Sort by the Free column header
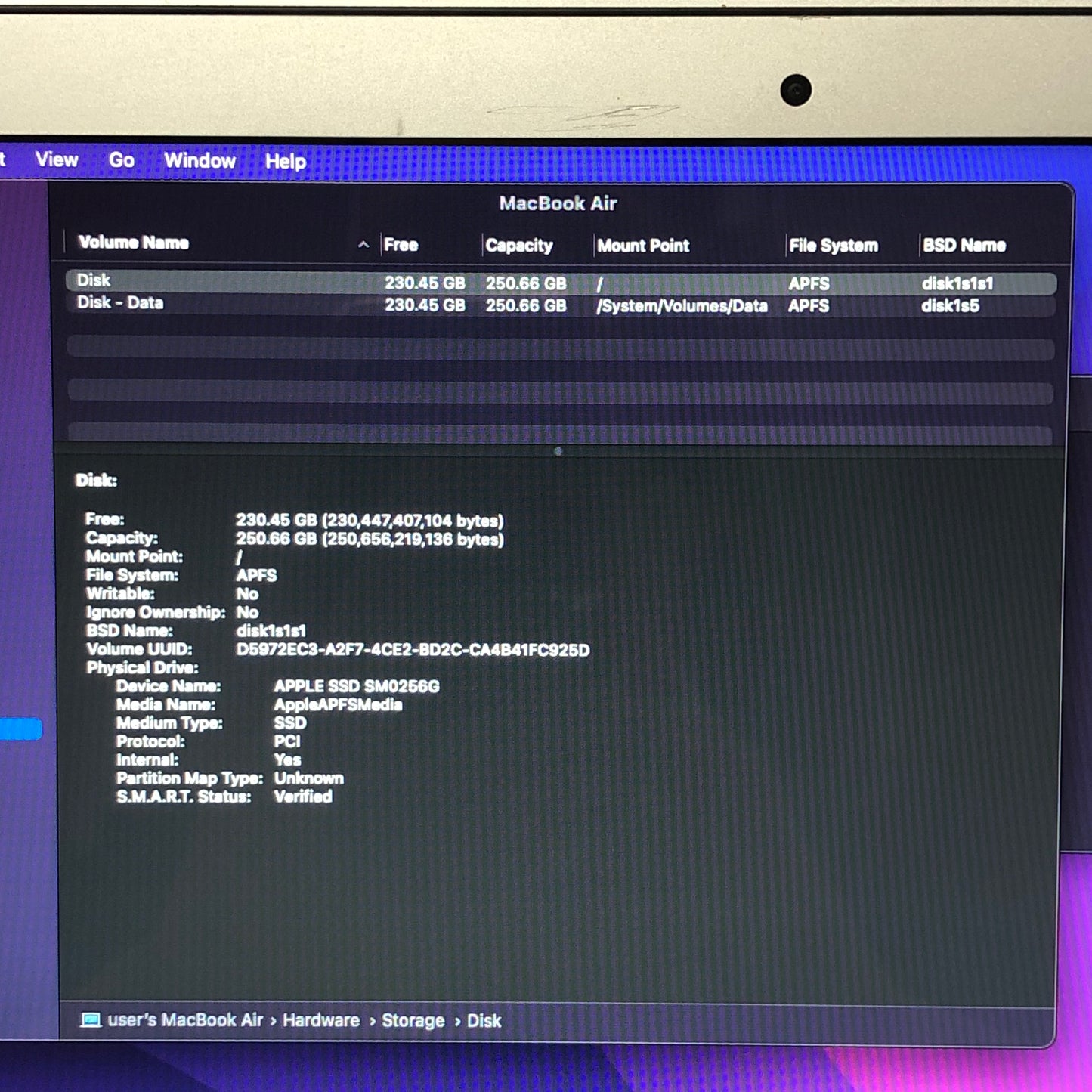This screenshot has width=1092, height=1092. coord(401,245)
